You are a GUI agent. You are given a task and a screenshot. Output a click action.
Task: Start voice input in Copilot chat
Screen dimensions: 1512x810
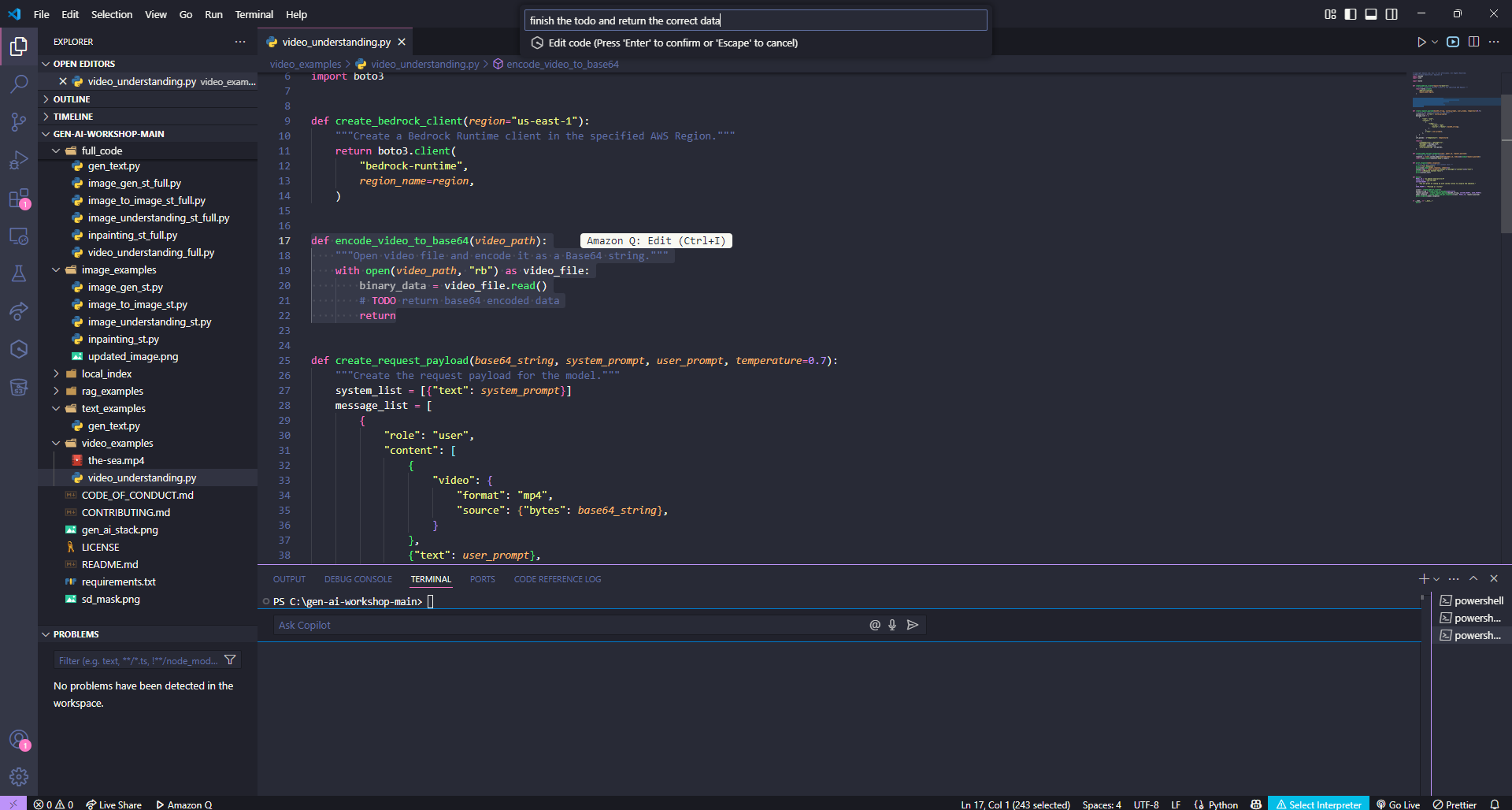(x=892, y=625)
